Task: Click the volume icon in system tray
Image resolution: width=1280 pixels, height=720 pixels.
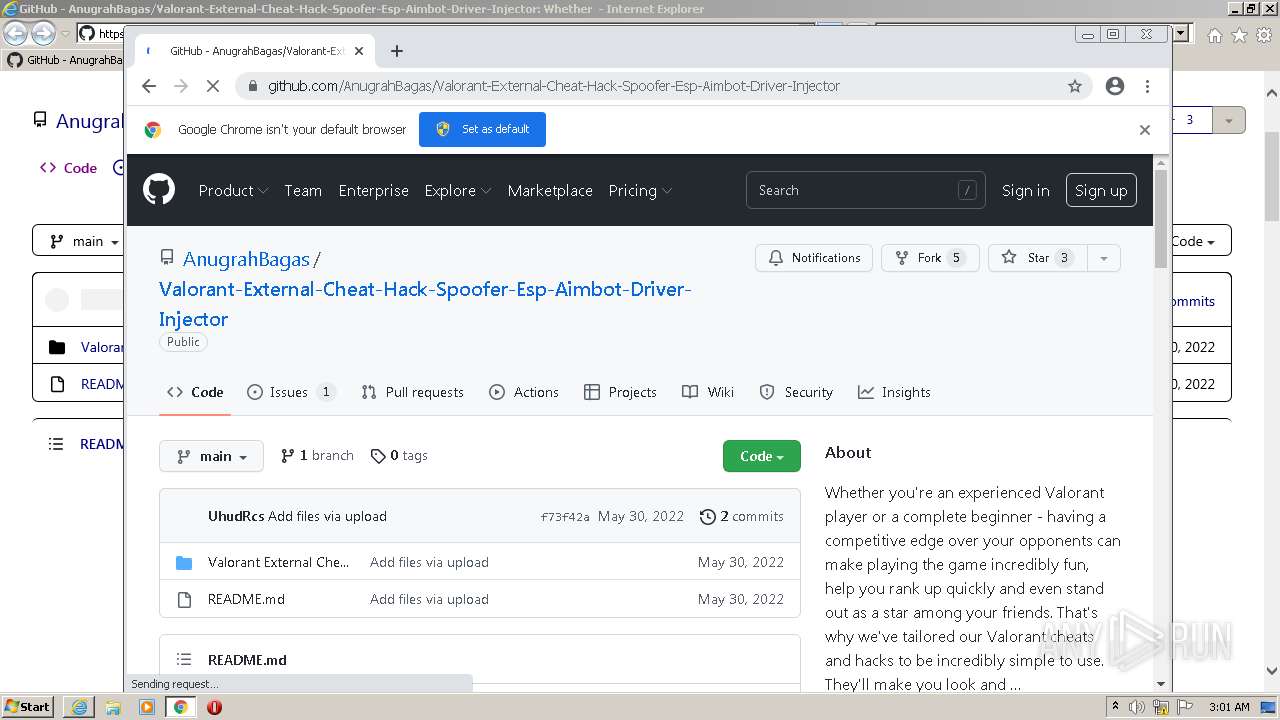Action: click(1137, 707)
